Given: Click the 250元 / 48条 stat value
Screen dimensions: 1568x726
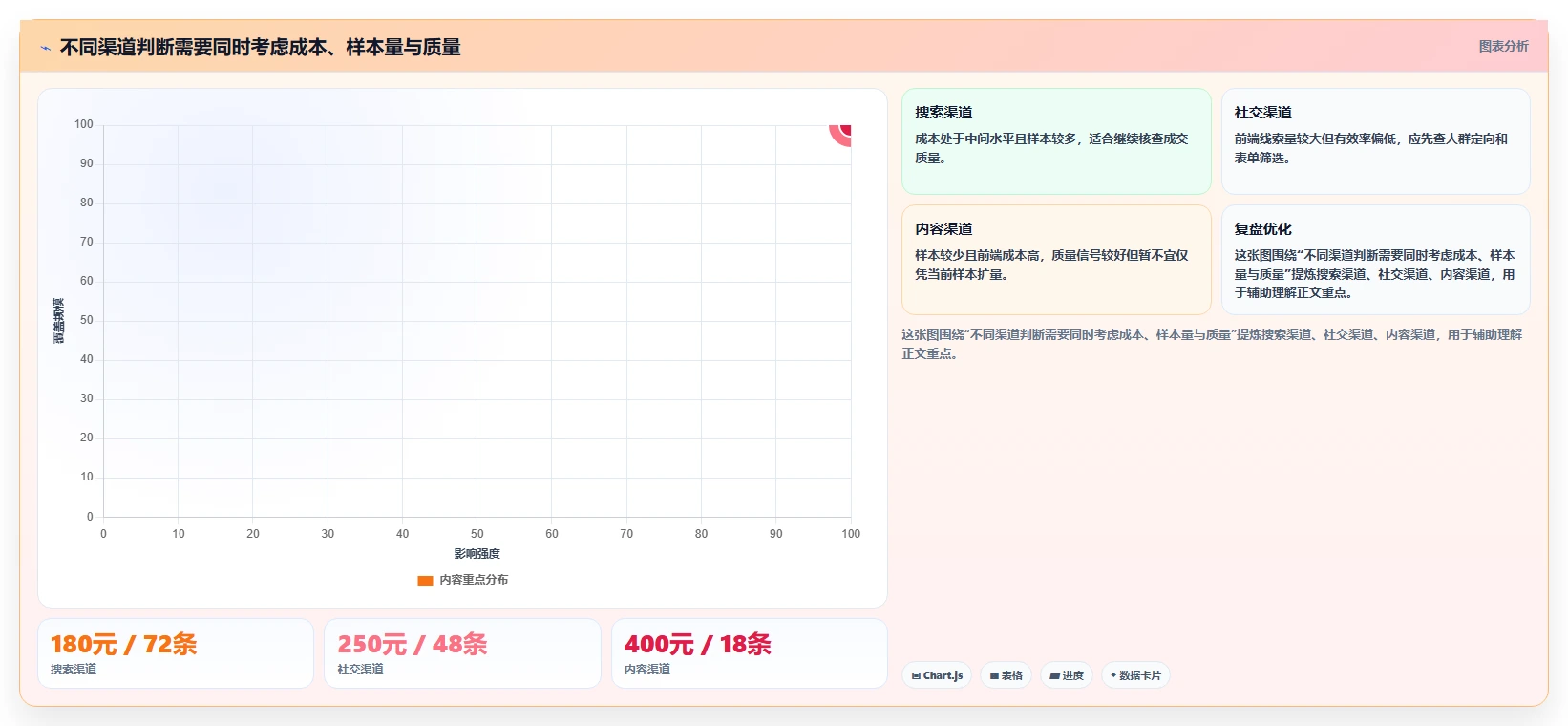Looking at the screenshot, I should pyautogui.click(x=413, y=644).
